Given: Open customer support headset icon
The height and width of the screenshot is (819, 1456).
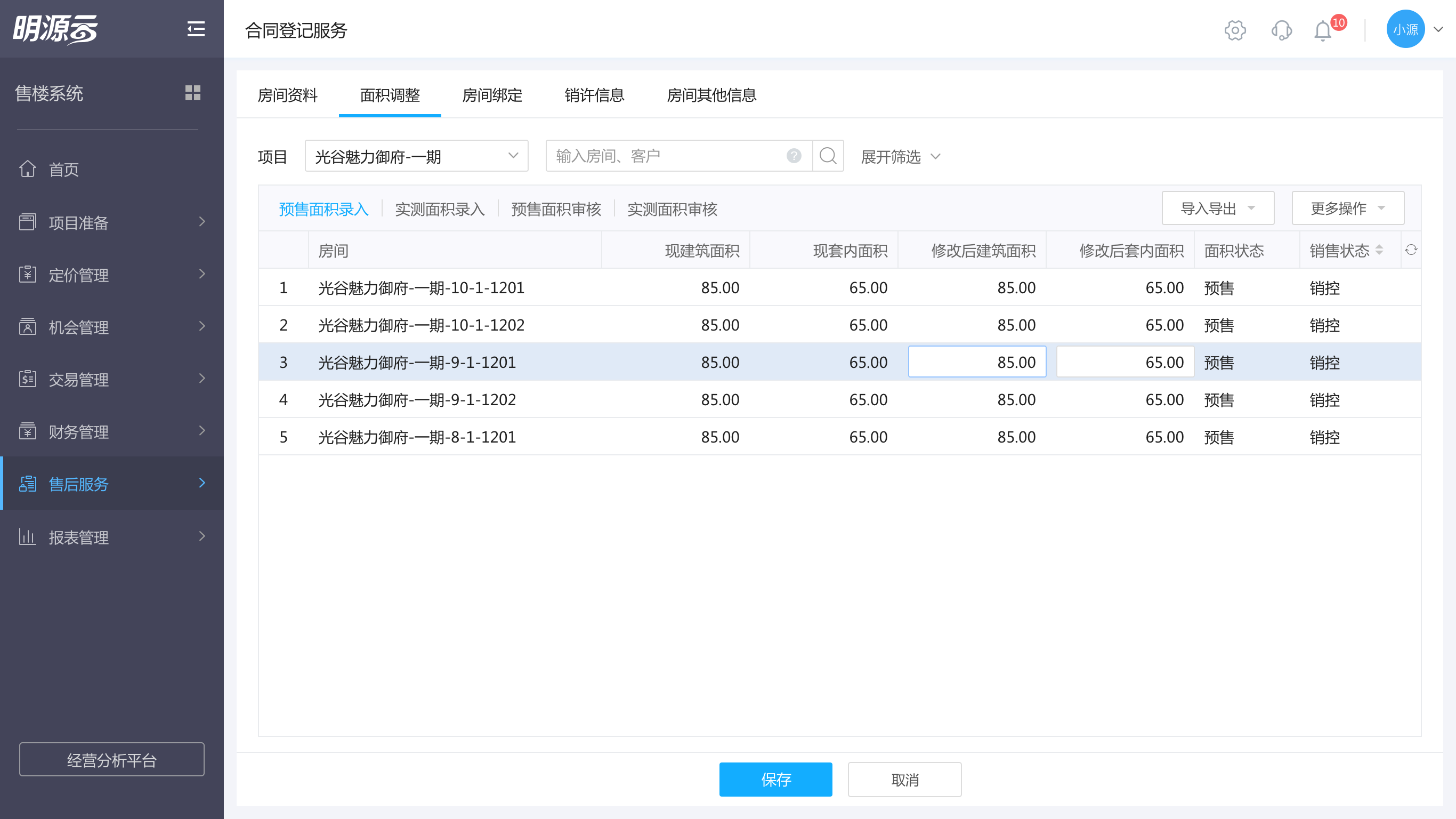Looking at the screenshot, I should (x=1281, y=30).
